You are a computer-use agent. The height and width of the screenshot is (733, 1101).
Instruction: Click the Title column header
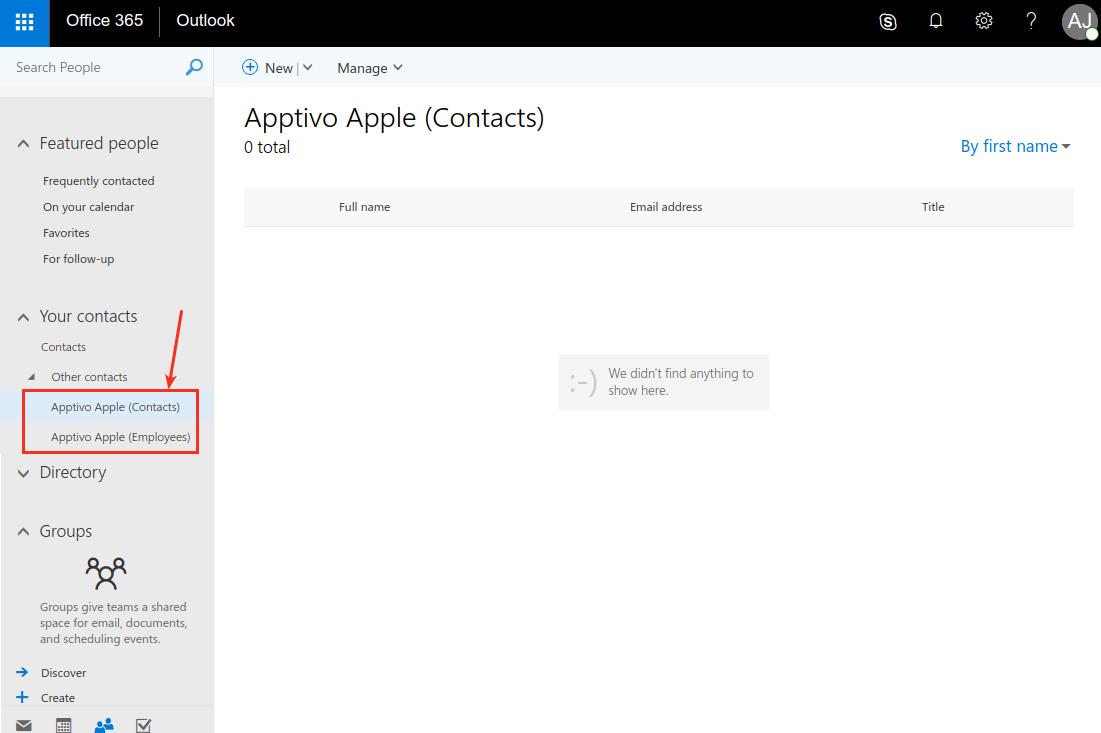(x=932, y=207)
